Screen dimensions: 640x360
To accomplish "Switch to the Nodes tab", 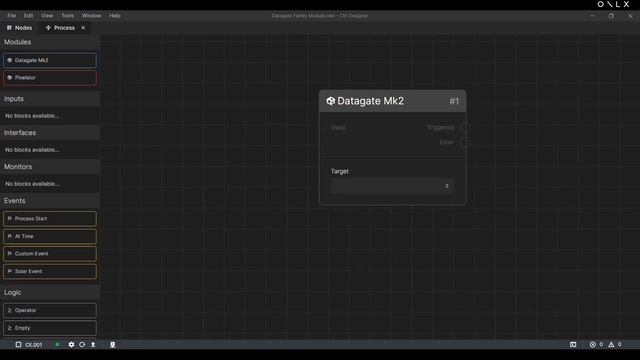I will tap(19, 28).
